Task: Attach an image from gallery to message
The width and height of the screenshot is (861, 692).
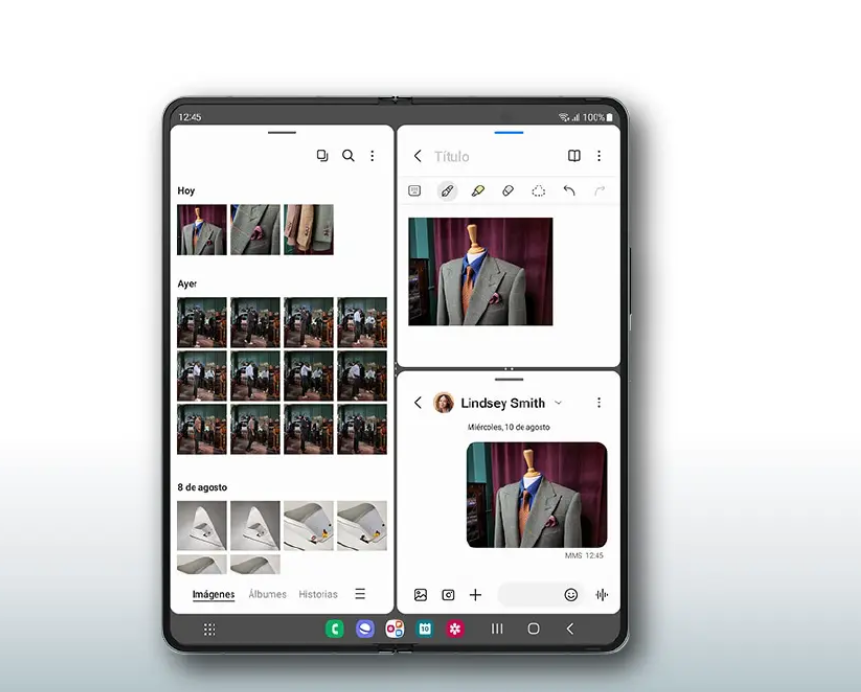Action: coord(421,595)
